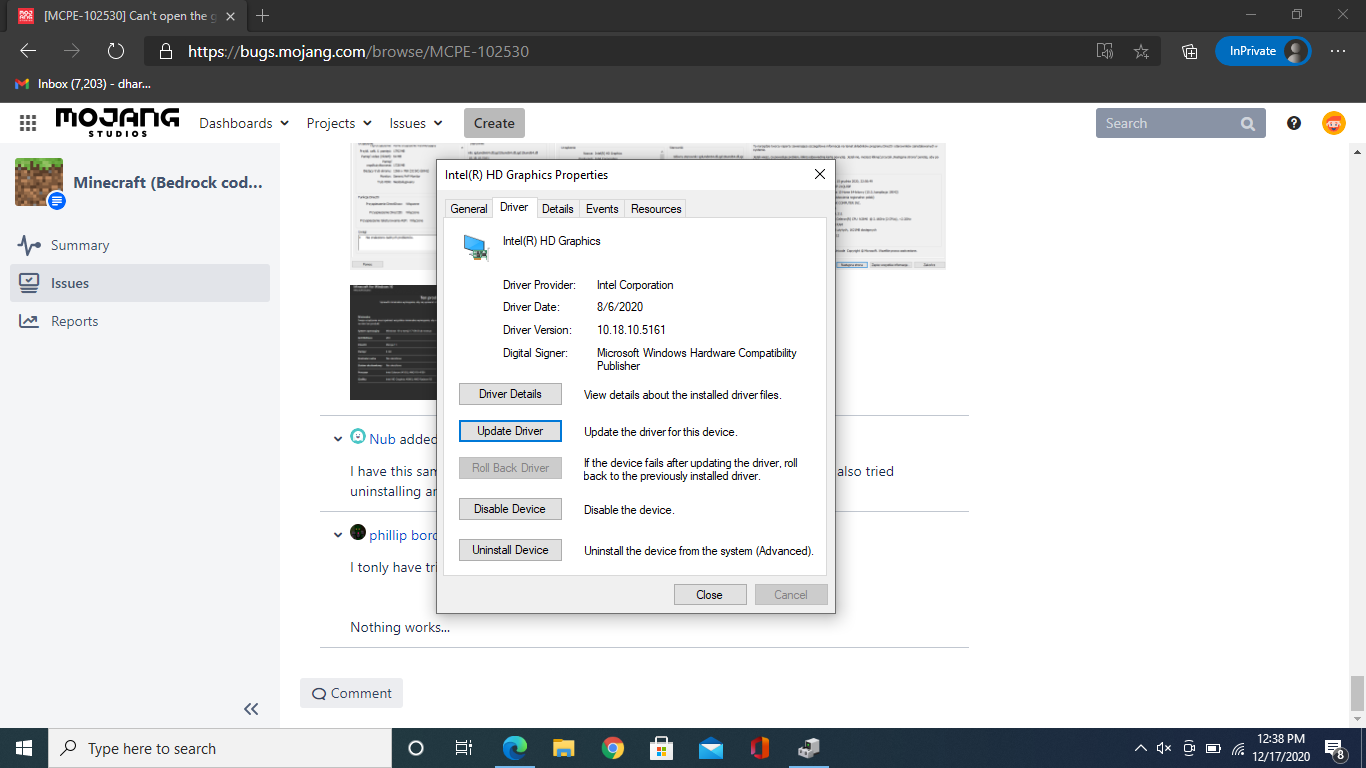This screenshot has height=768, width=1366.
Task: Expand the Issues dropdown in navbar
Action: click(x=415, y=123)
